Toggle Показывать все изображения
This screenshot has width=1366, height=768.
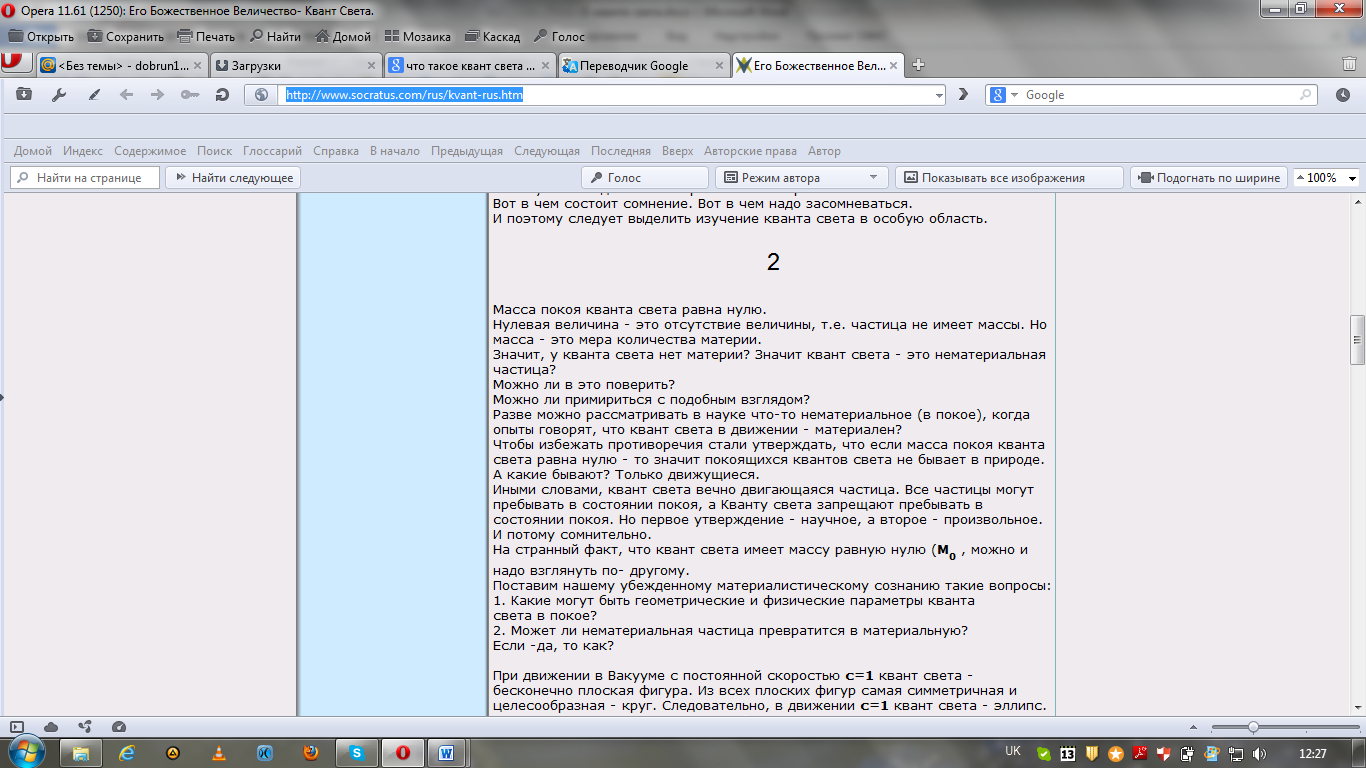1009,178
